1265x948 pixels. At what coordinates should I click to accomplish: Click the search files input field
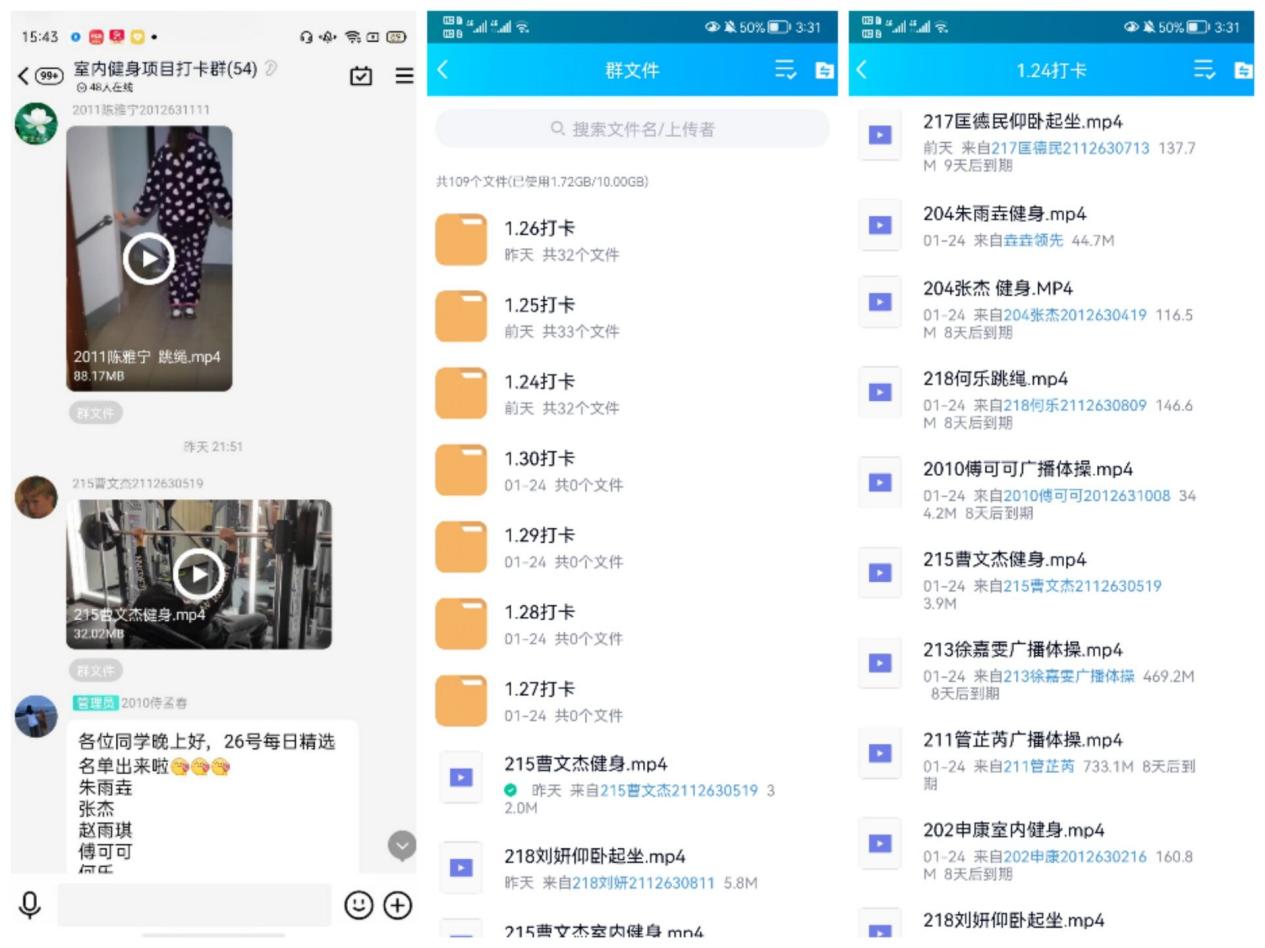pyautogui.click(x=632, y=129)
